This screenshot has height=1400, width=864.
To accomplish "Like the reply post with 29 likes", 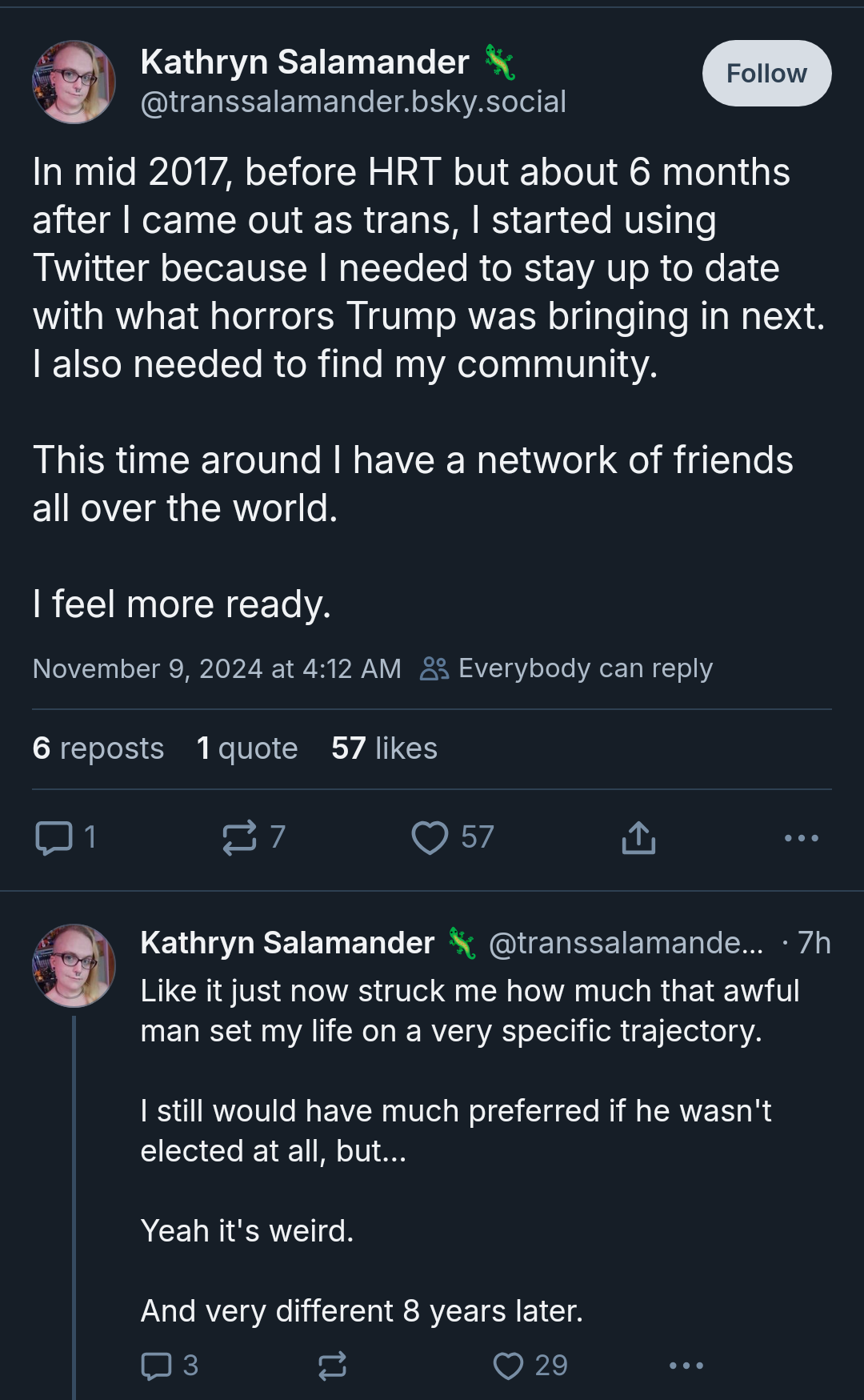I will coord(530,1366).
